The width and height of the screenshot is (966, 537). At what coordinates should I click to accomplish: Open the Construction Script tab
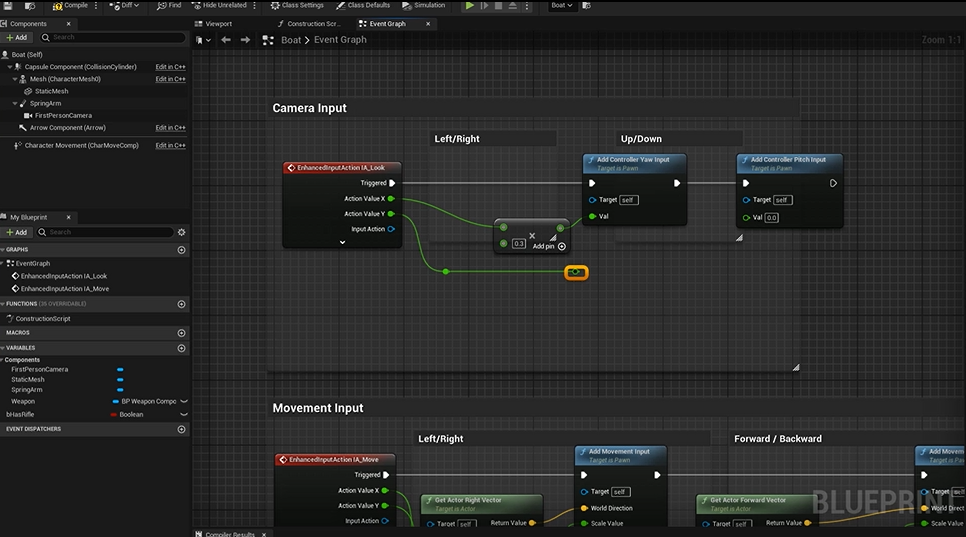(313, 24)
